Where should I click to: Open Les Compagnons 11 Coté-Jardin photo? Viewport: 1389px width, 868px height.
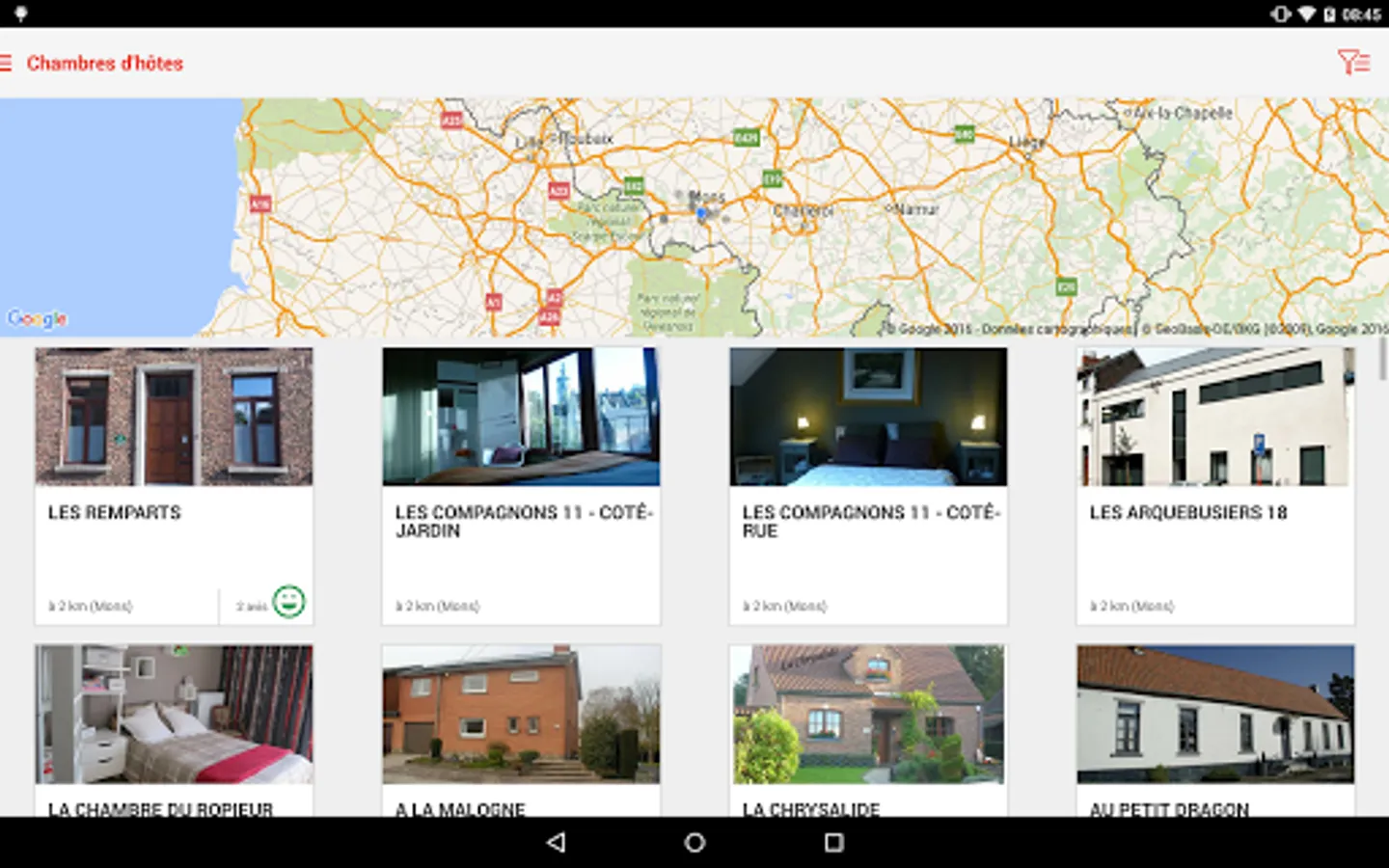tap(521, 417)
